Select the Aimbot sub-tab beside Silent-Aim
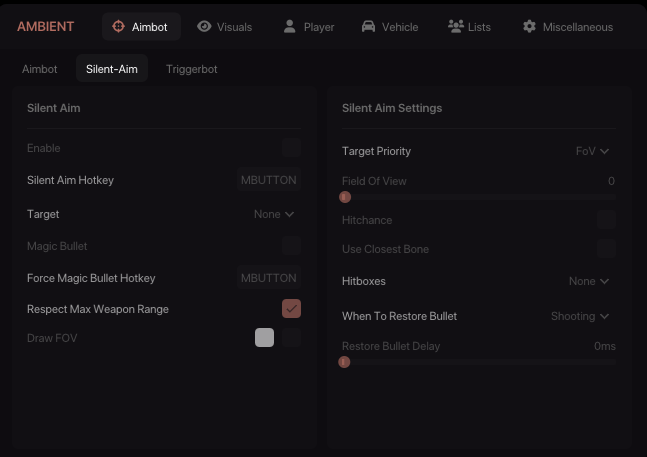This screenshot has width=647, height=457. 40,69
